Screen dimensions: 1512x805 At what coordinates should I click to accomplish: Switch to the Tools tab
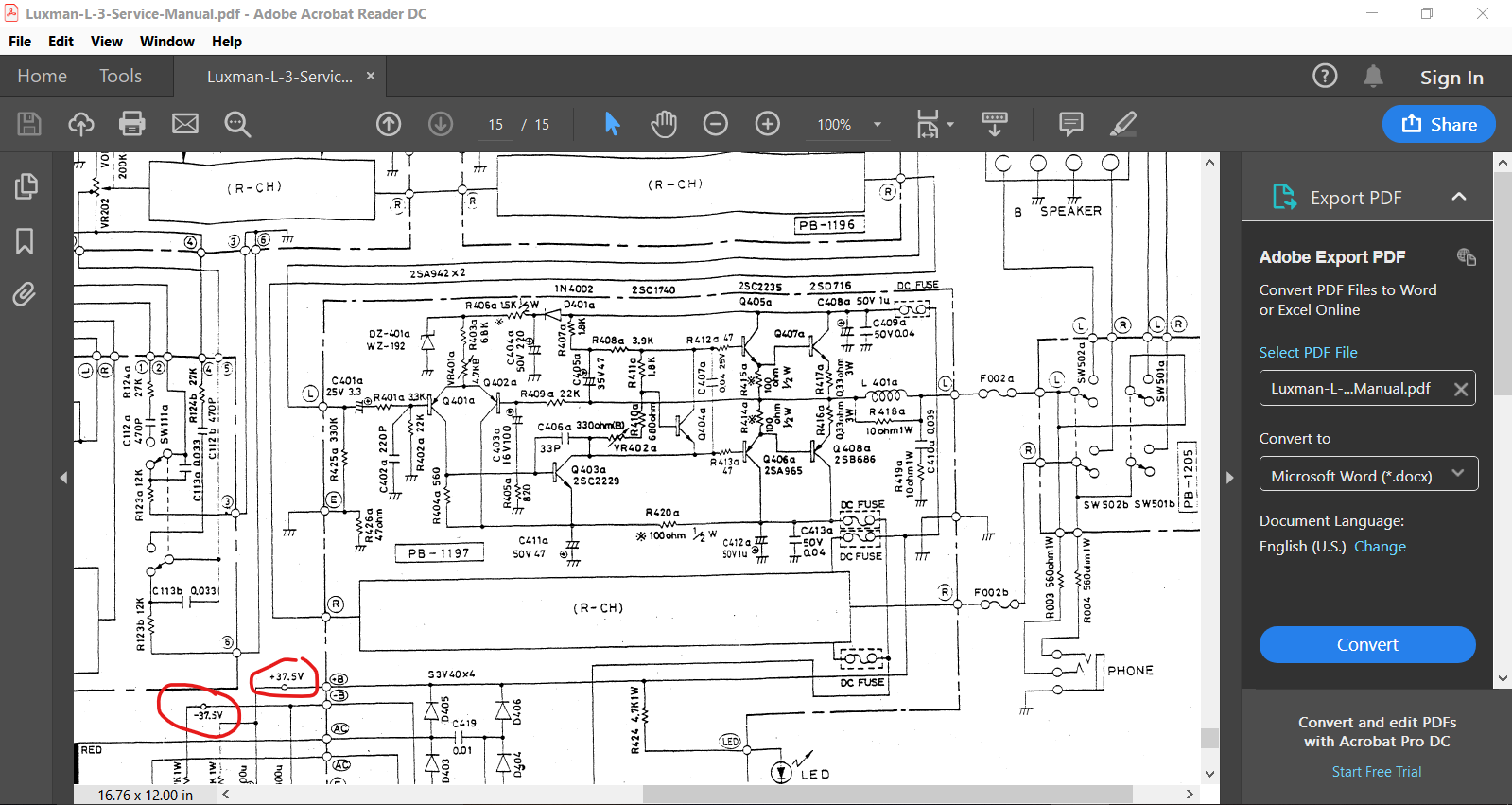coord(120,76)
